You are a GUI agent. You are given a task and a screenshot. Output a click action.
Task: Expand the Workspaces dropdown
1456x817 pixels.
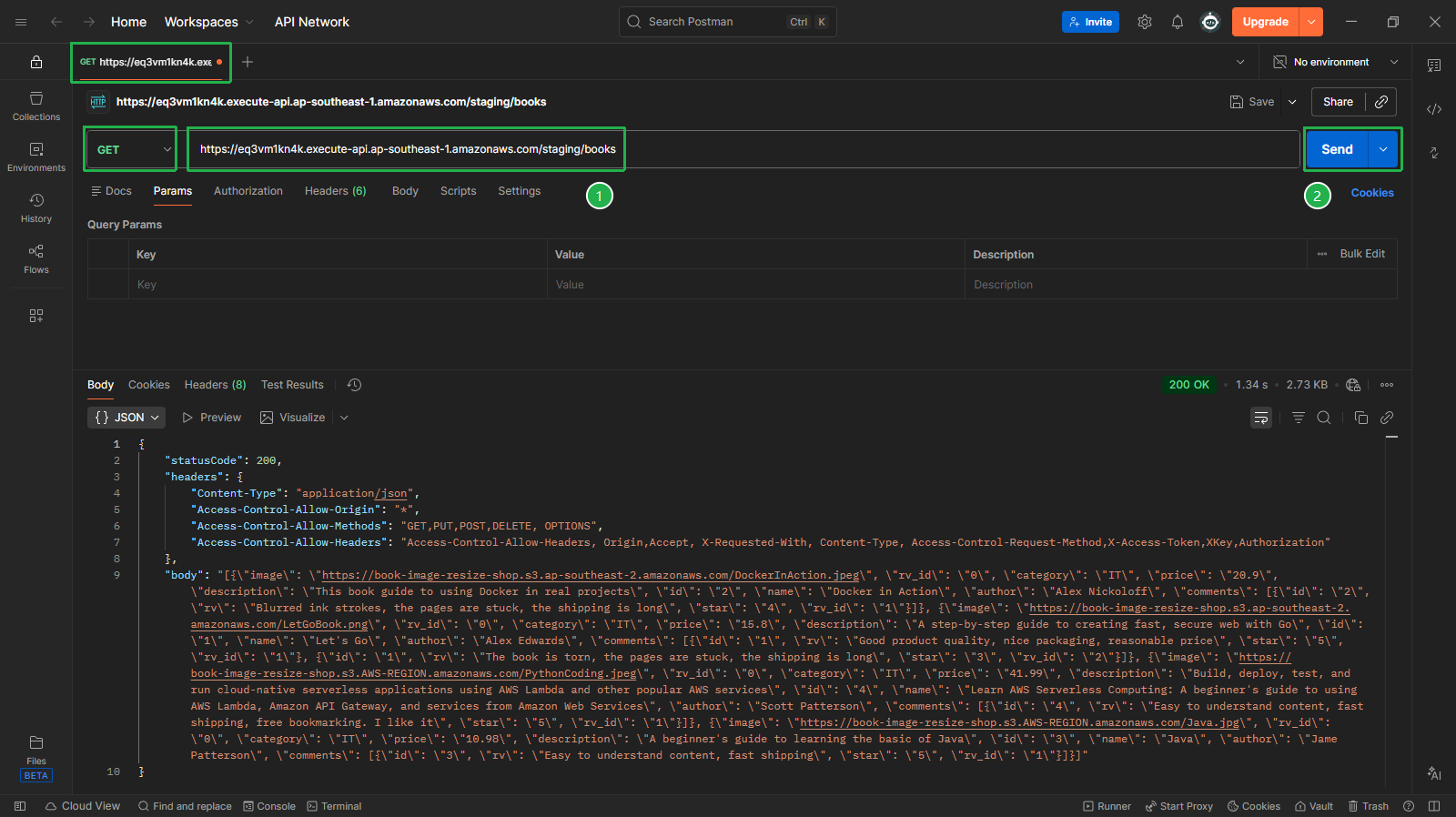pyautogui.click(x=208, y=22)
